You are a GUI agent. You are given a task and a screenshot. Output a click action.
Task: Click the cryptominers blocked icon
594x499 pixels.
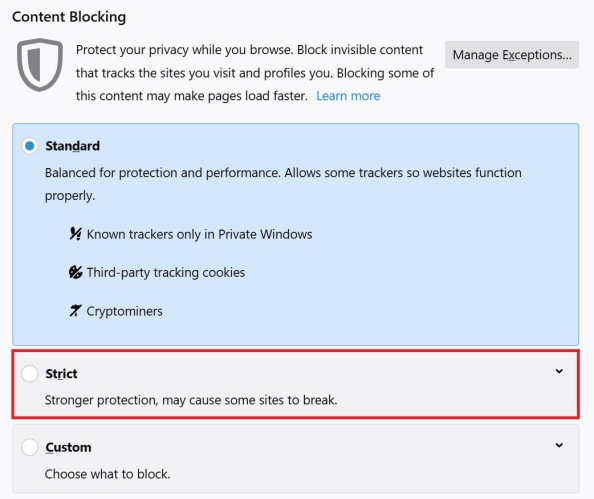[75, 311]
